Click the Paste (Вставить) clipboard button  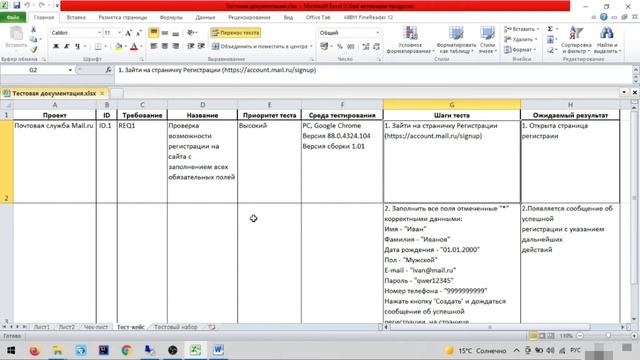click(16, 37)
